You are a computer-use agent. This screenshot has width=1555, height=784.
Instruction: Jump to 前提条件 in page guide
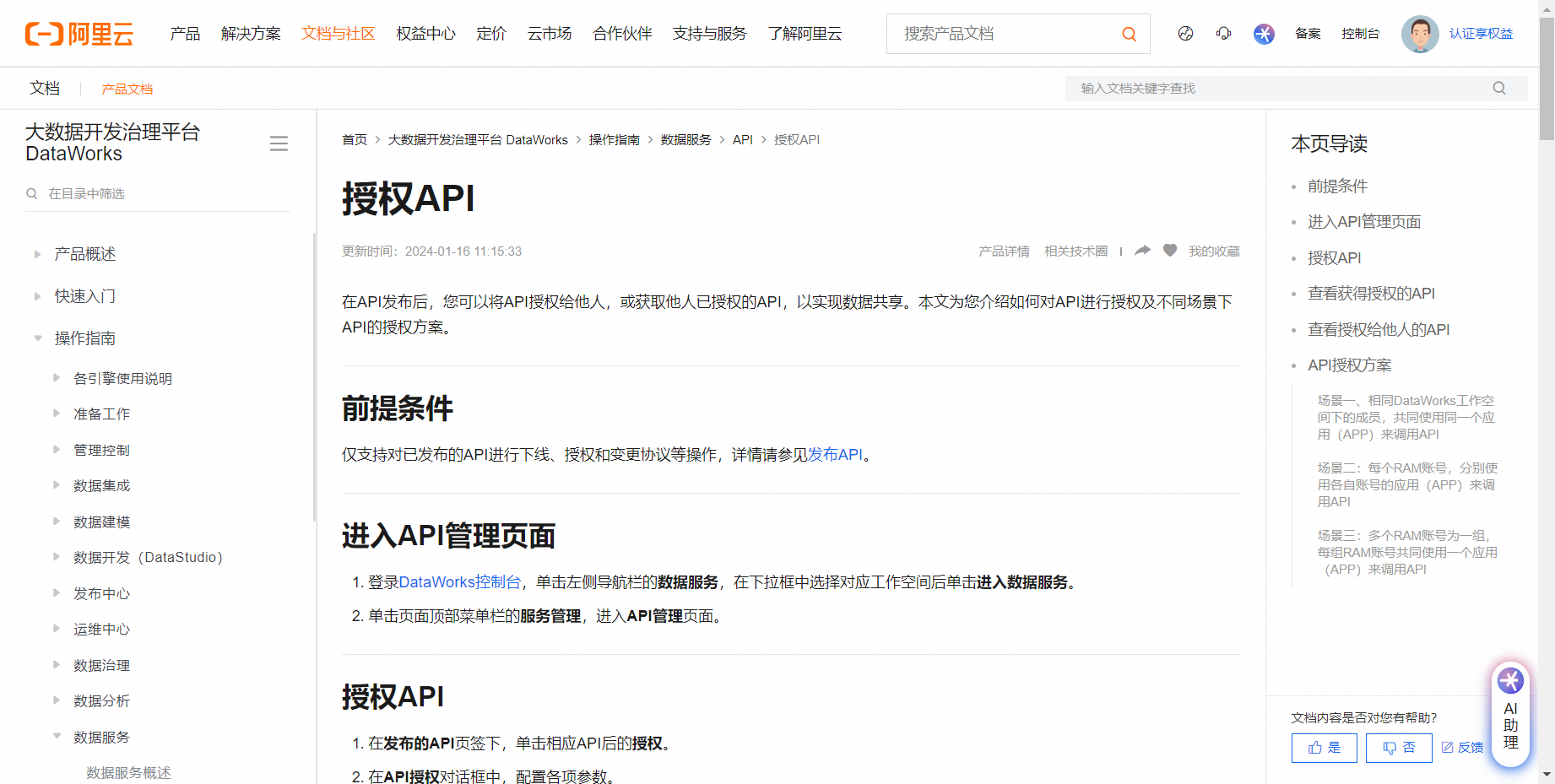pyautogui.click(x=1338, y=187)
